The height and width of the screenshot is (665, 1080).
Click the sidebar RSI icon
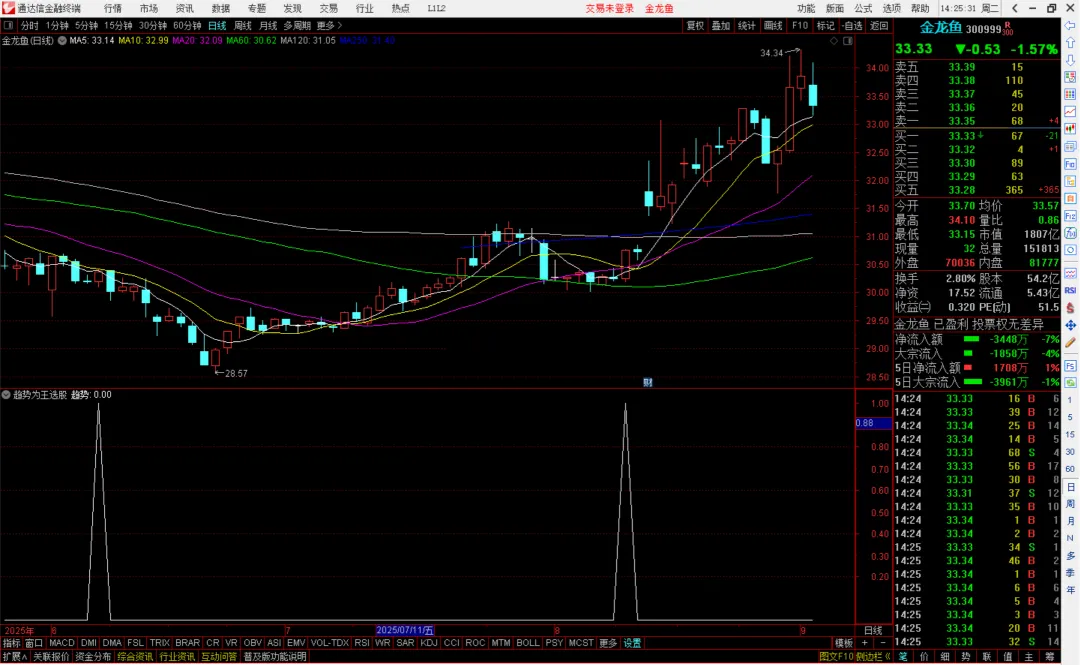point(1070,290)
